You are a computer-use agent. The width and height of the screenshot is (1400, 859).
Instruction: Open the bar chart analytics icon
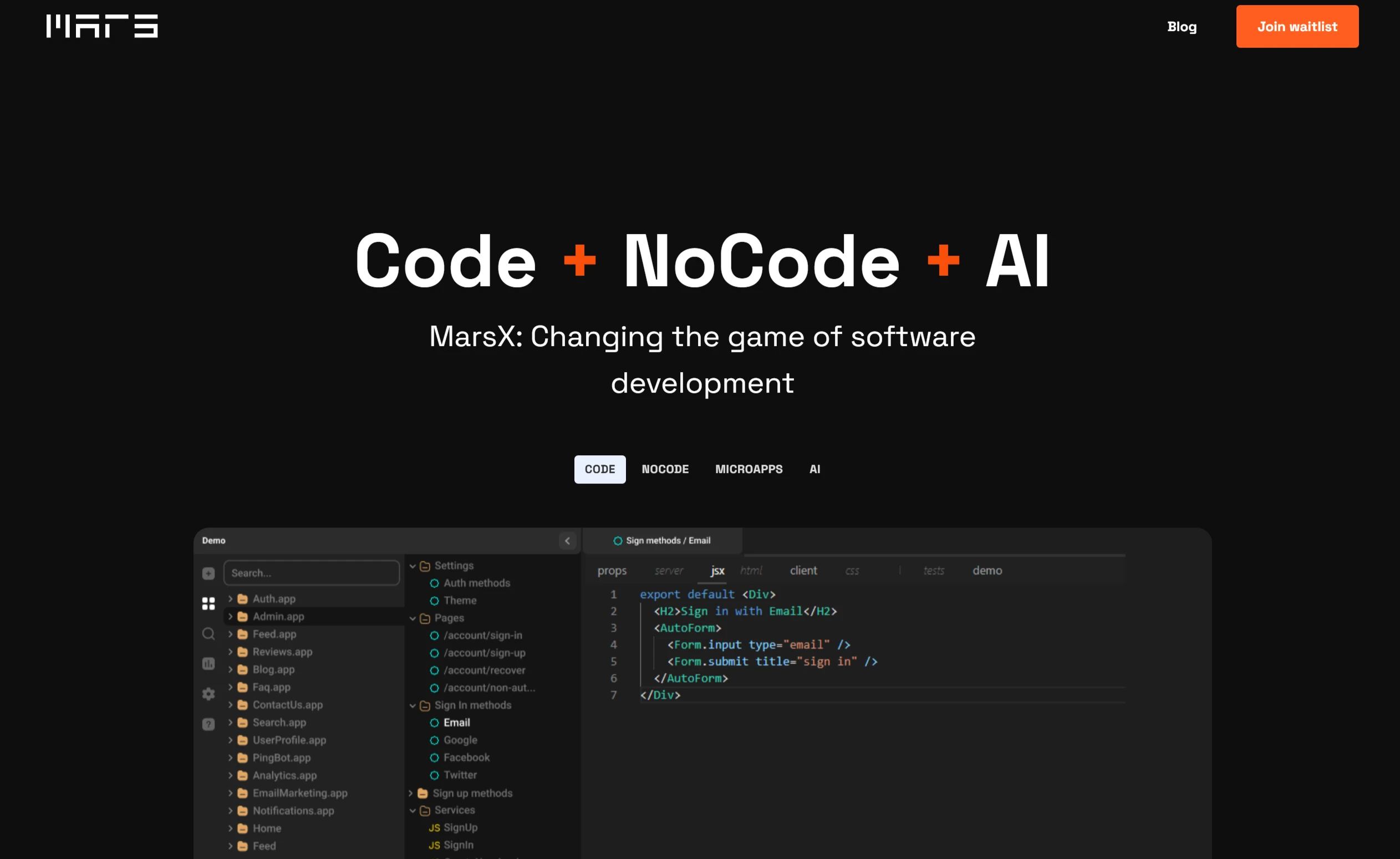pos(208,664)
